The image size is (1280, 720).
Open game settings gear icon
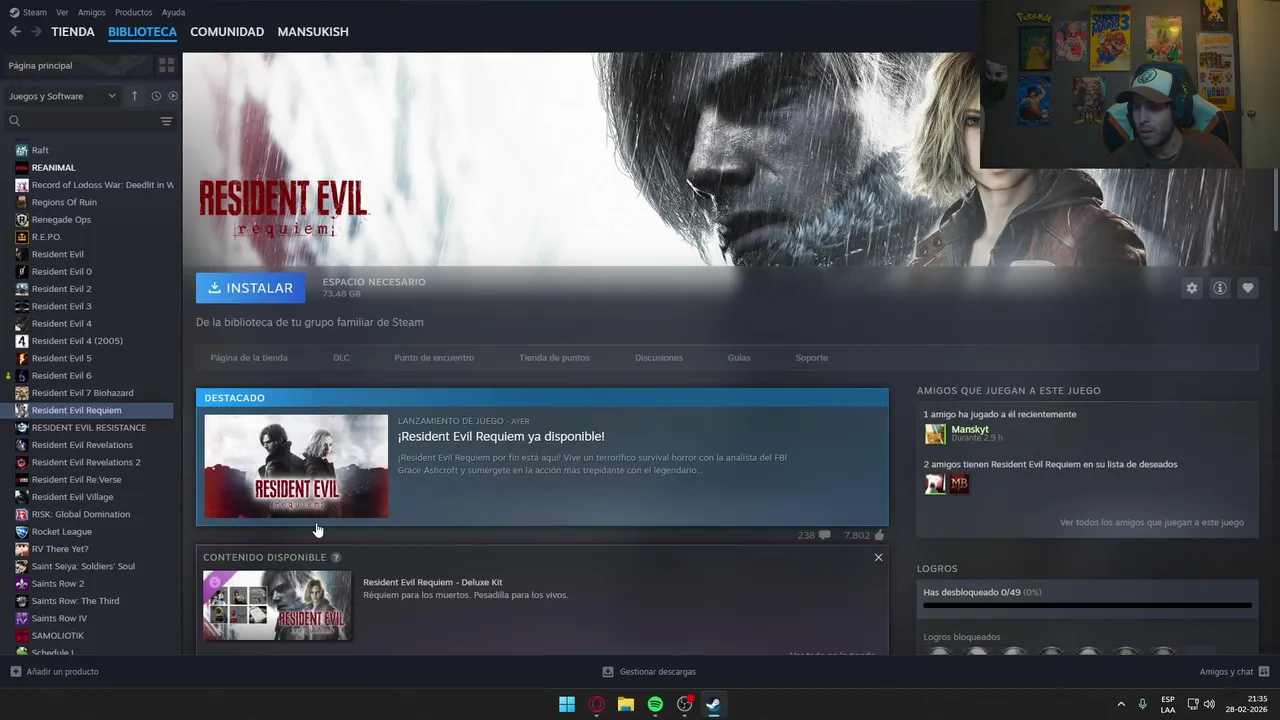point(1192,288)
